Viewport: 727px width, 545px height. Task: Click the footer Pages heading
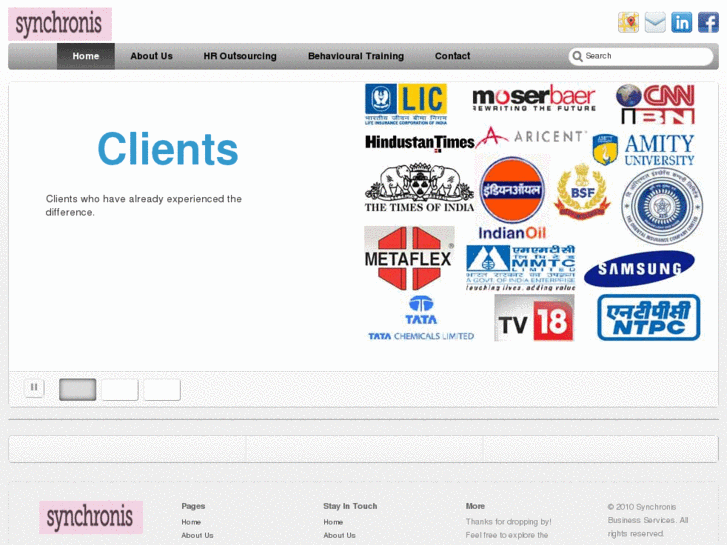click(193, 506)
